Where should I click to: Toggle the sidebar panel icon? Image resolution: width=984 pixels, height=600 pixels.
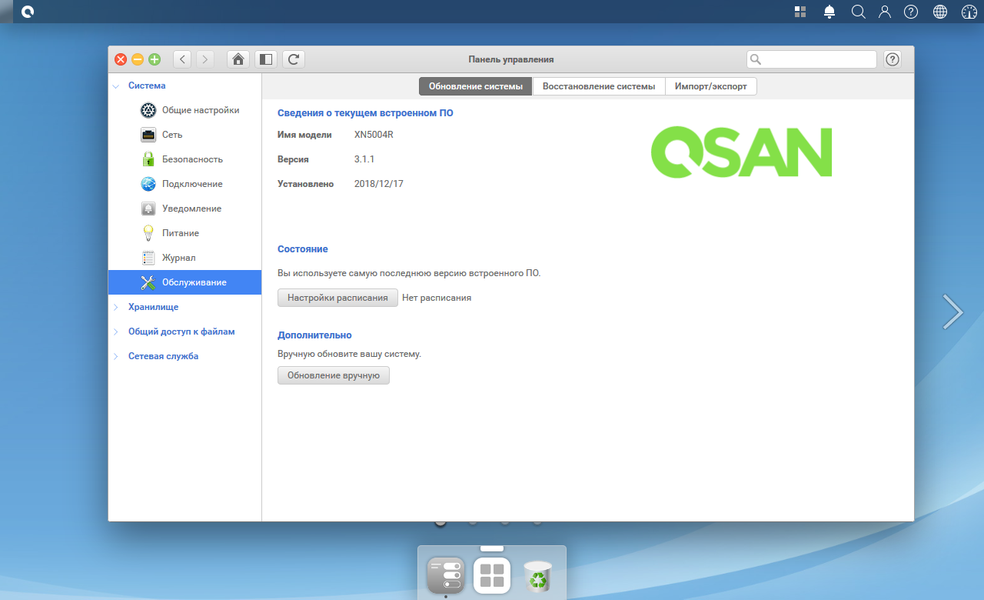pos(265,59)
